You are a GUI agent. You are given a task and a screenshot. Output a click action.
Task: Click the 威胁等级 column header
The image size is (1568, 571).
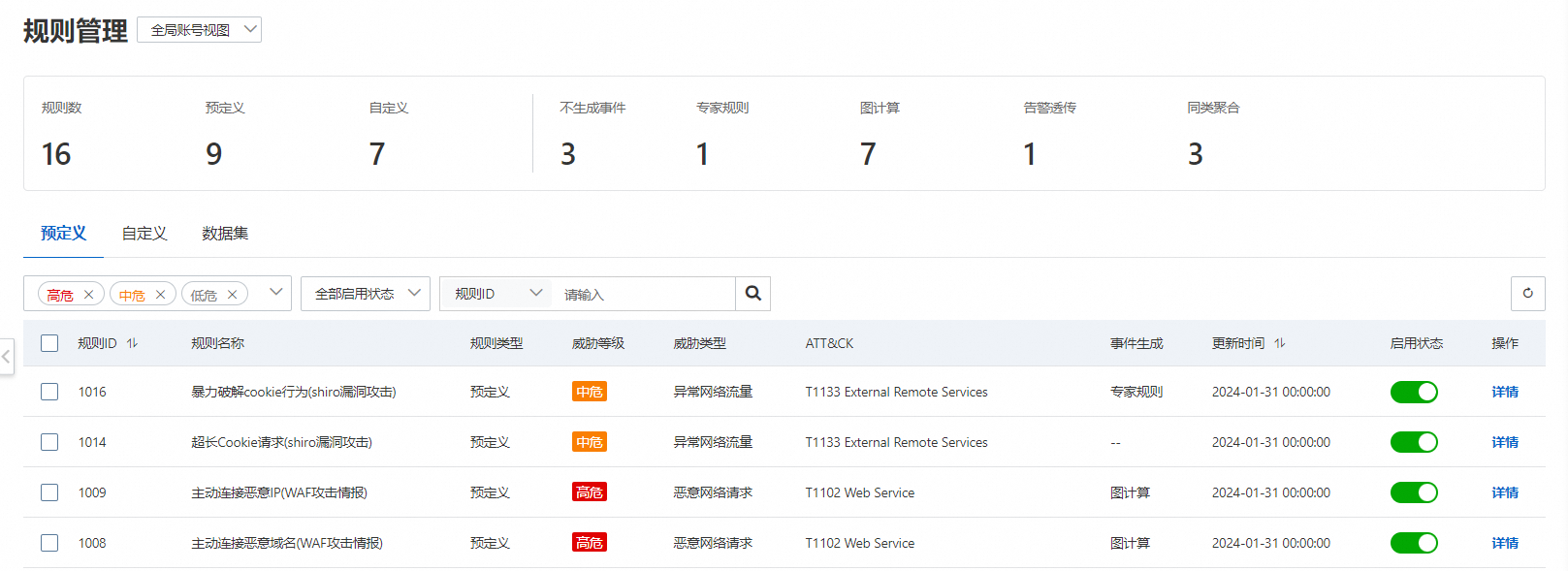pos(598,343)
